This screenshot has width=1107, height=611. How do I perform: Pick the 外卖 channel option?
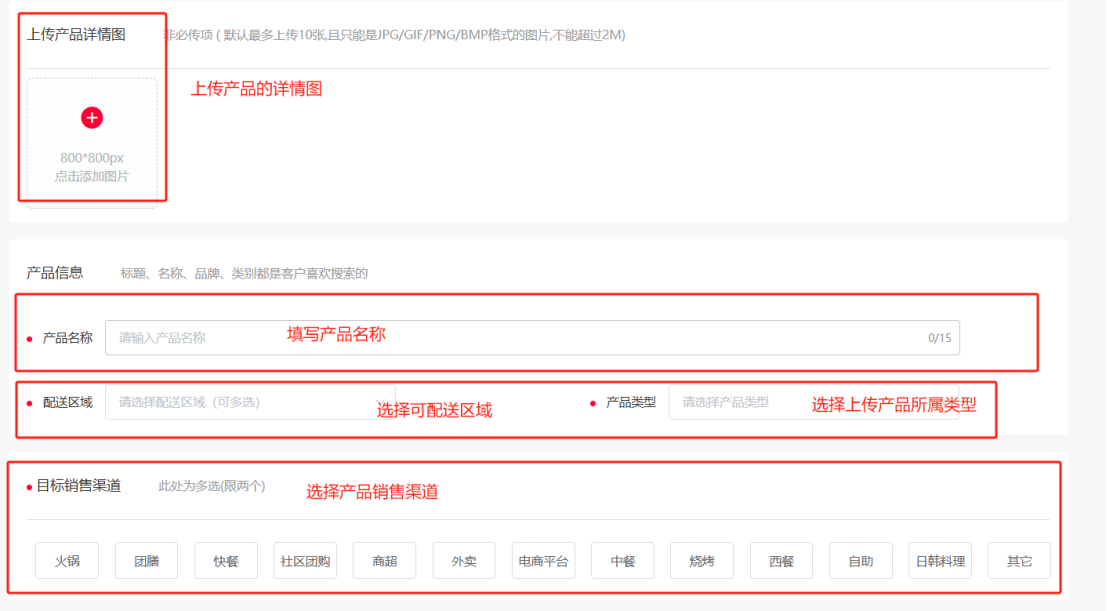464,561
